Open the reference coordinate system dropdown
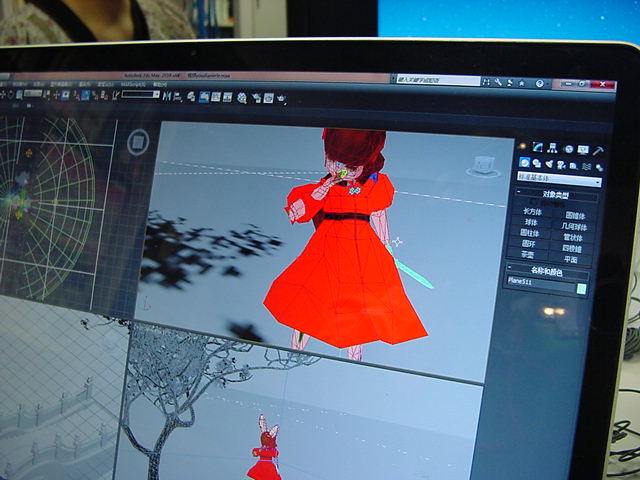 pyautogui.click(x=33, y=93)
